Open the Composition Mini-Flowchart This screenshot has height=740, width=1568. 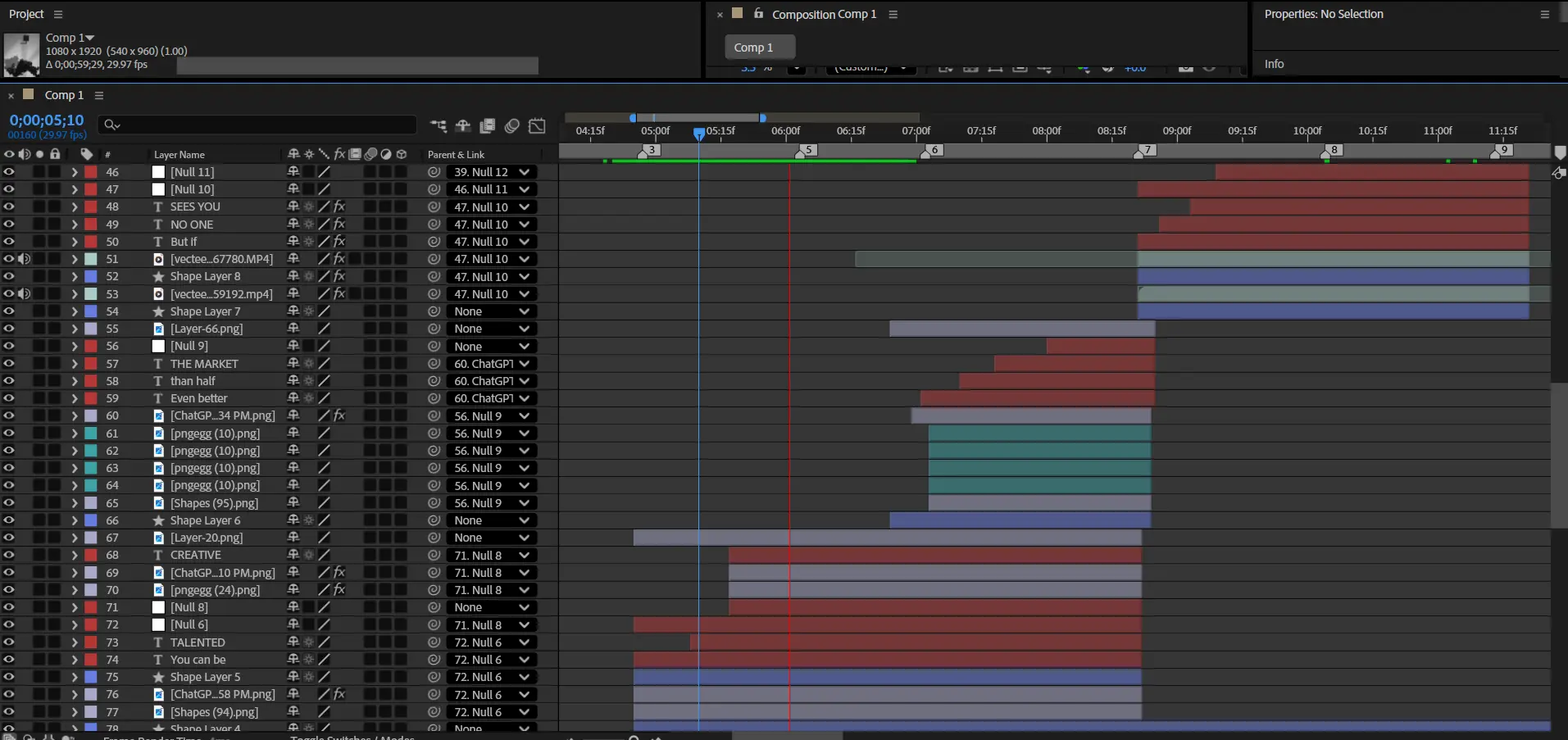pos(439,125)
